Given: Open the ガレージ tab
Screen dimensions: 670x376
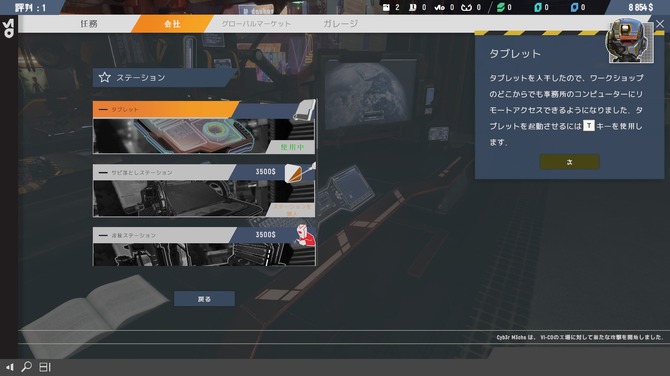Looking at the screenshot, I should coord(340,24).
